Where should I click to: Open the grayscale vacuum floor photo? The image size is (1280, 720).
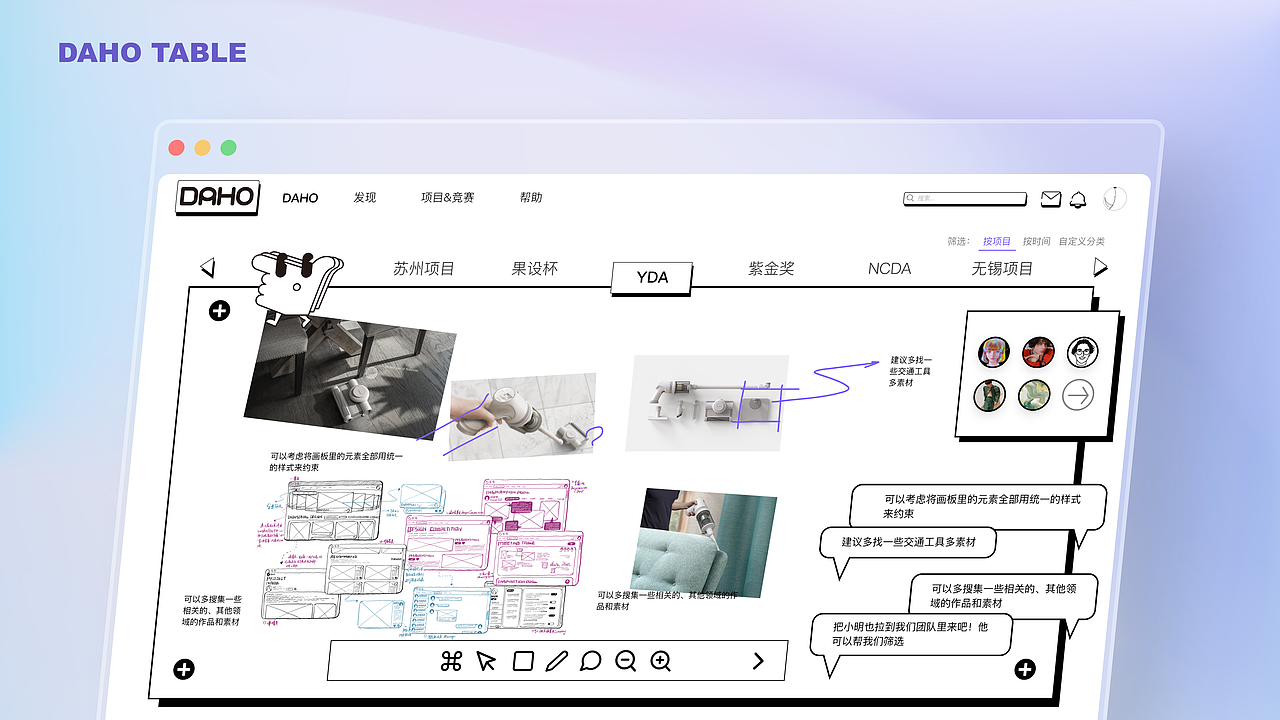[350, 378]
